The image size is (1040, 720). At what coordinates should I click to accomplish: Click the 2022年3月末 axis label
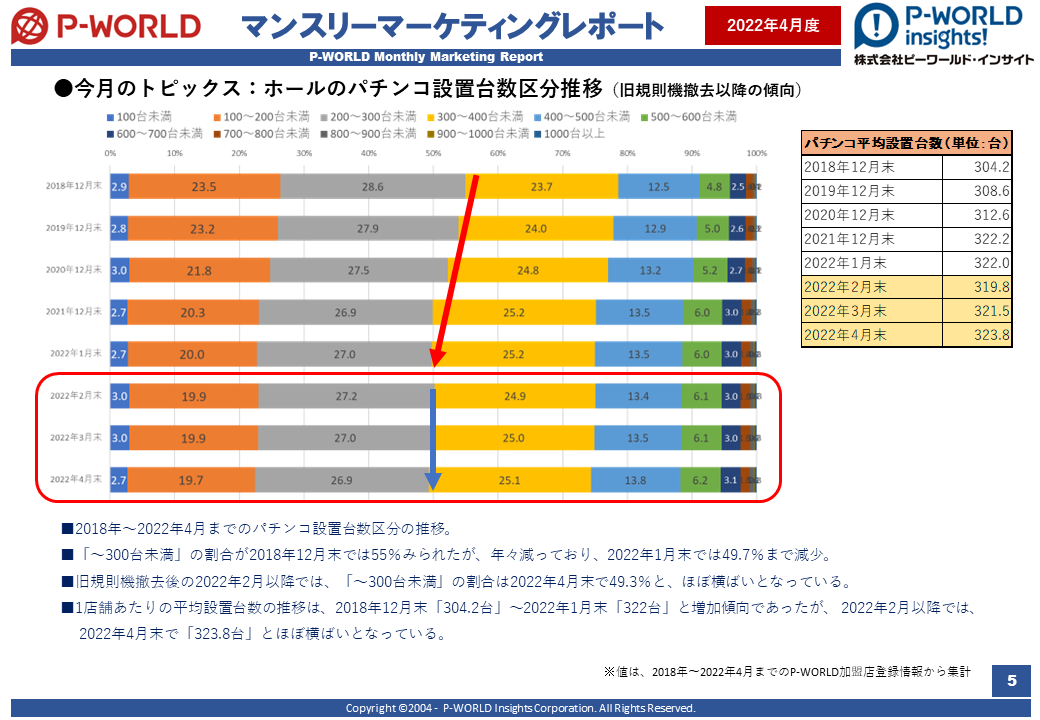click(x=76, y=437)
